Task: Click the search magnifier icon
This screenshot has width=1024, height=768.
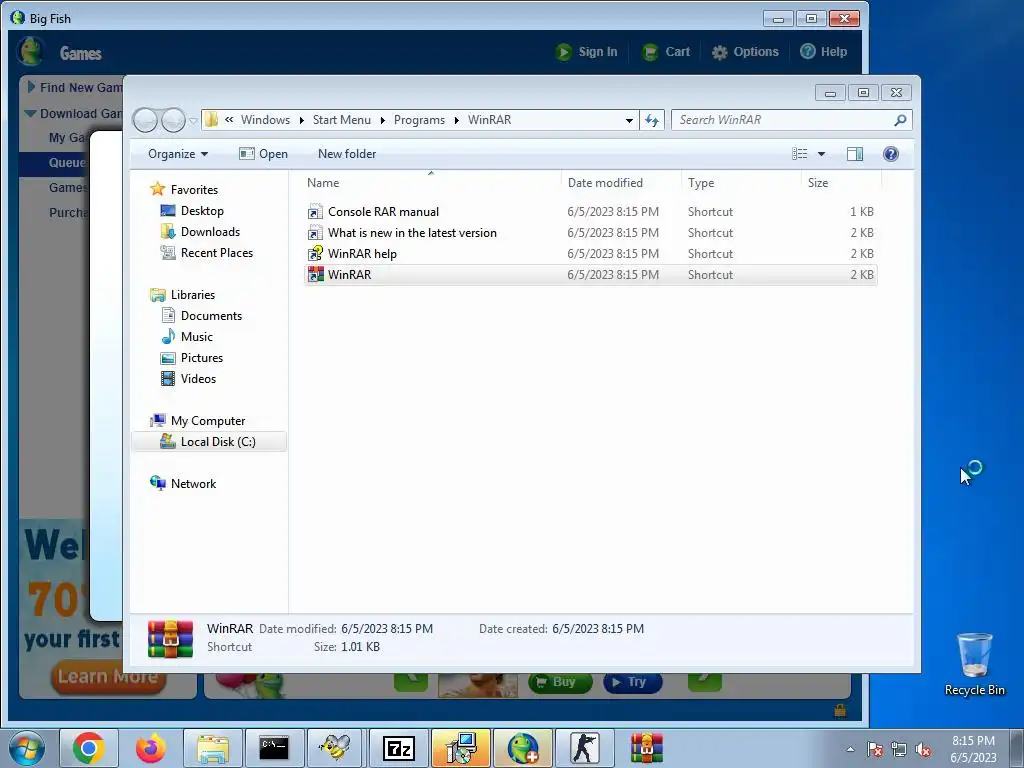Action: pos(900,120)
